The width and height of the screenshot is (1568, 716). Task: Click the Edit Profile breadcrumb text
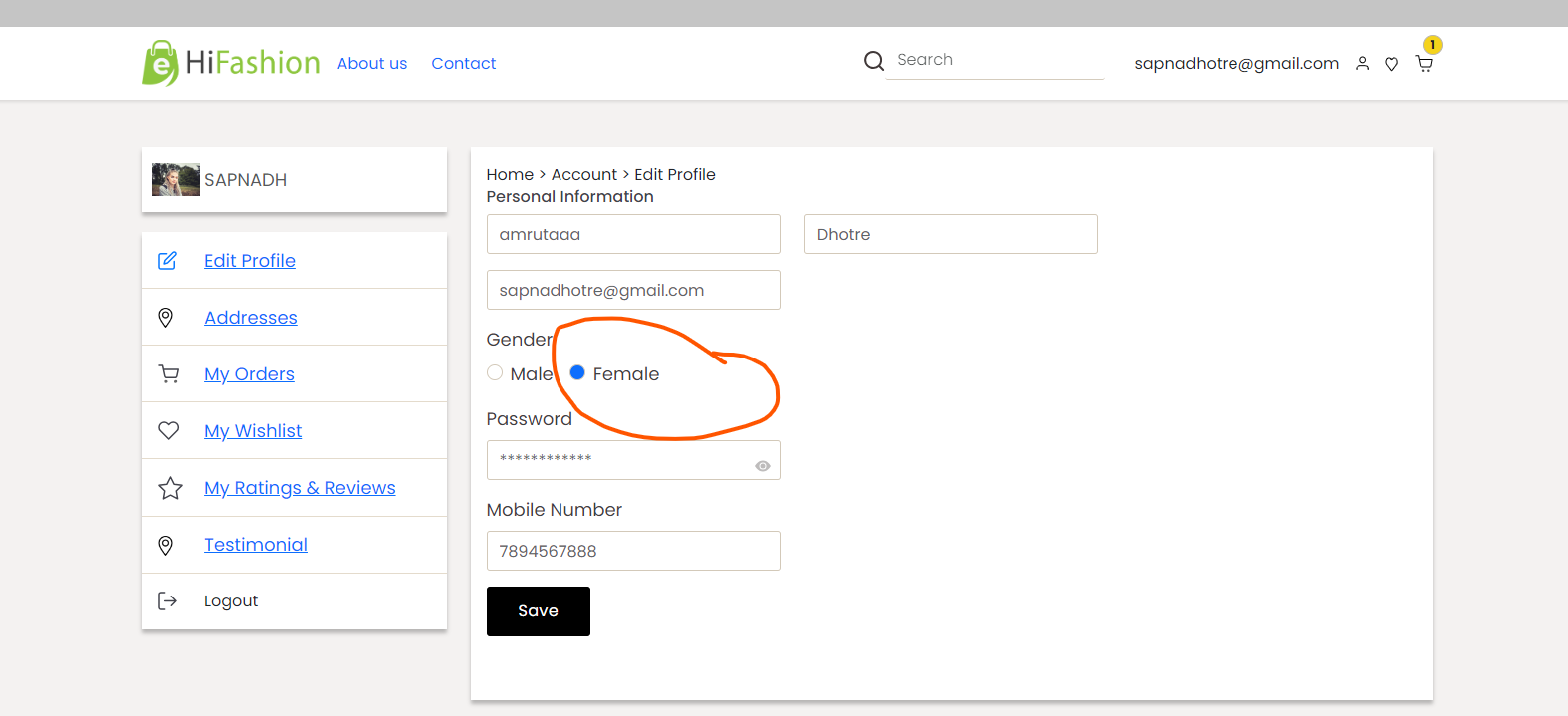tap(675, 175)
